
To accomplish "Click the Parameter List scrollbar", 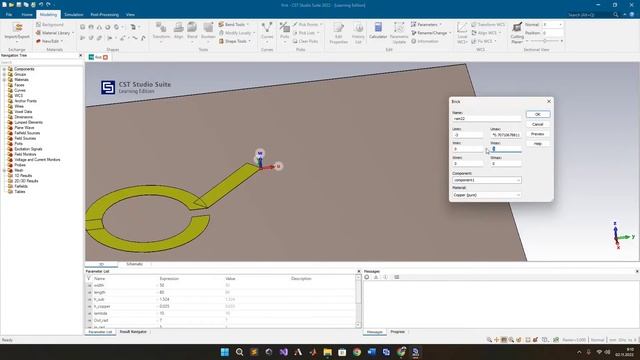I will coord(358,301).
